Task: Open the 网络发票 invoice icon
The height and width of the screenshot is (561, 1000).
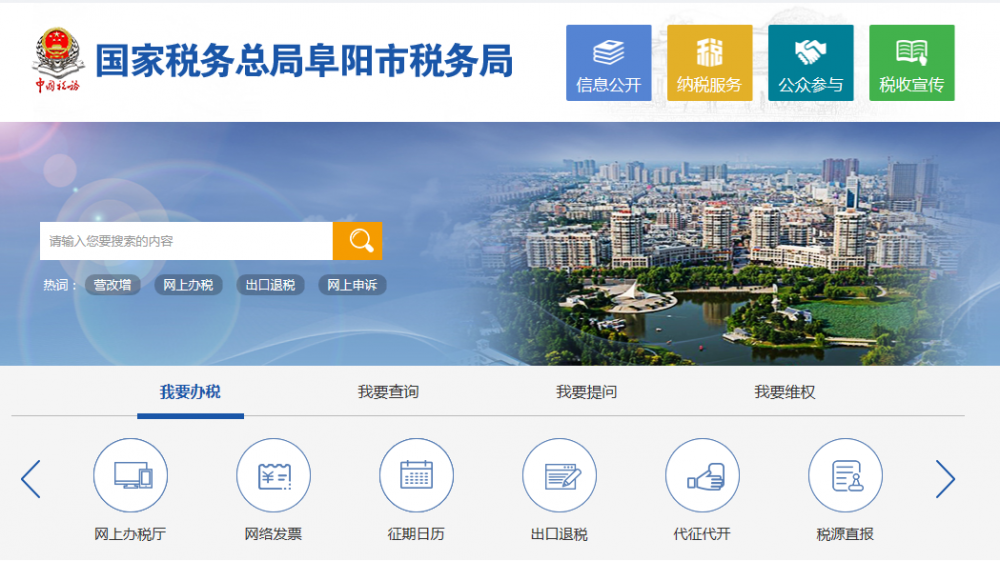Action: tap(273, 476)
